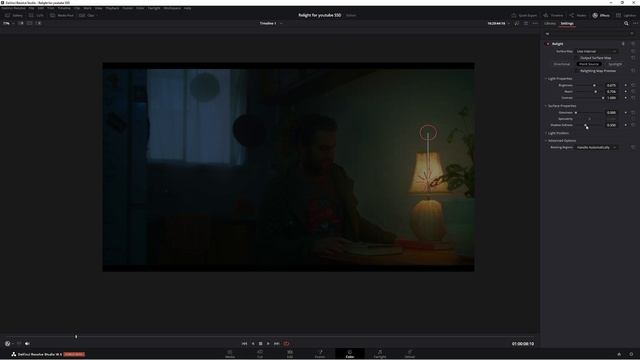
Task: Open the Surface Map dropdown
Action: click(x=596, y=51)
